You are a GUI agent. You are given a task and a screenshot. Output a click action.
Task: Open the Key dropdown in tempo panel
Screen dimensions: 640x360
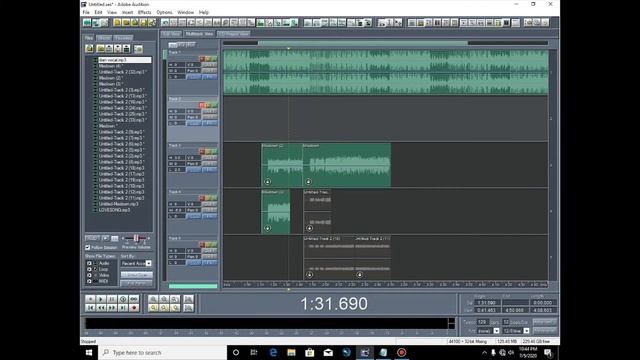pos(496,331)
